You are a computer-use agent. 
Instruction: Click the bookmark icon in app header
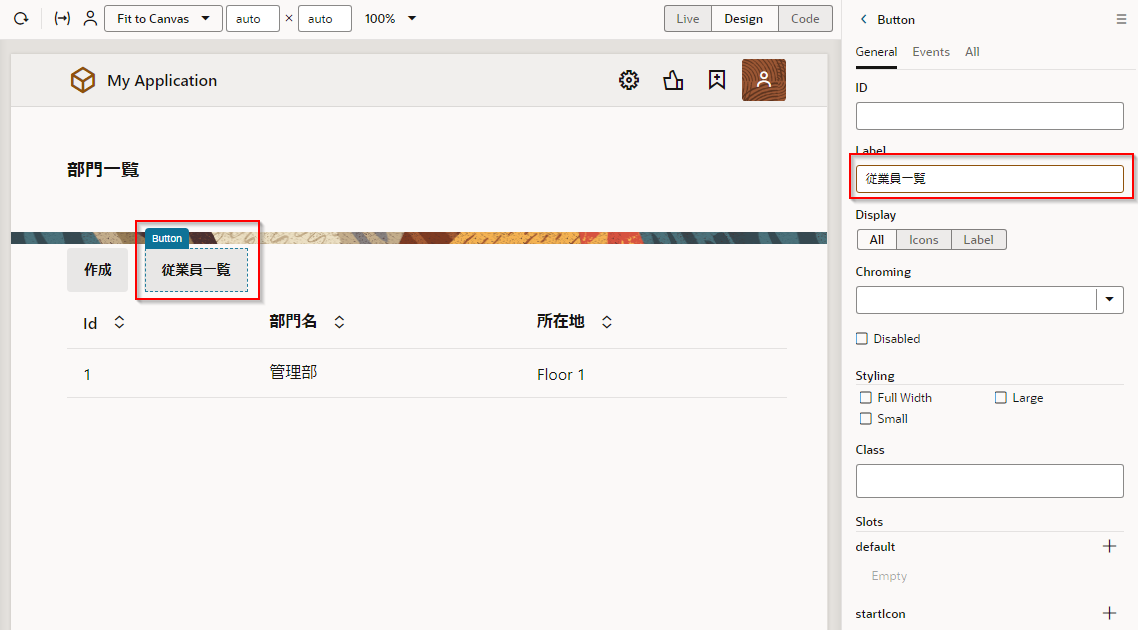point(716,81)
